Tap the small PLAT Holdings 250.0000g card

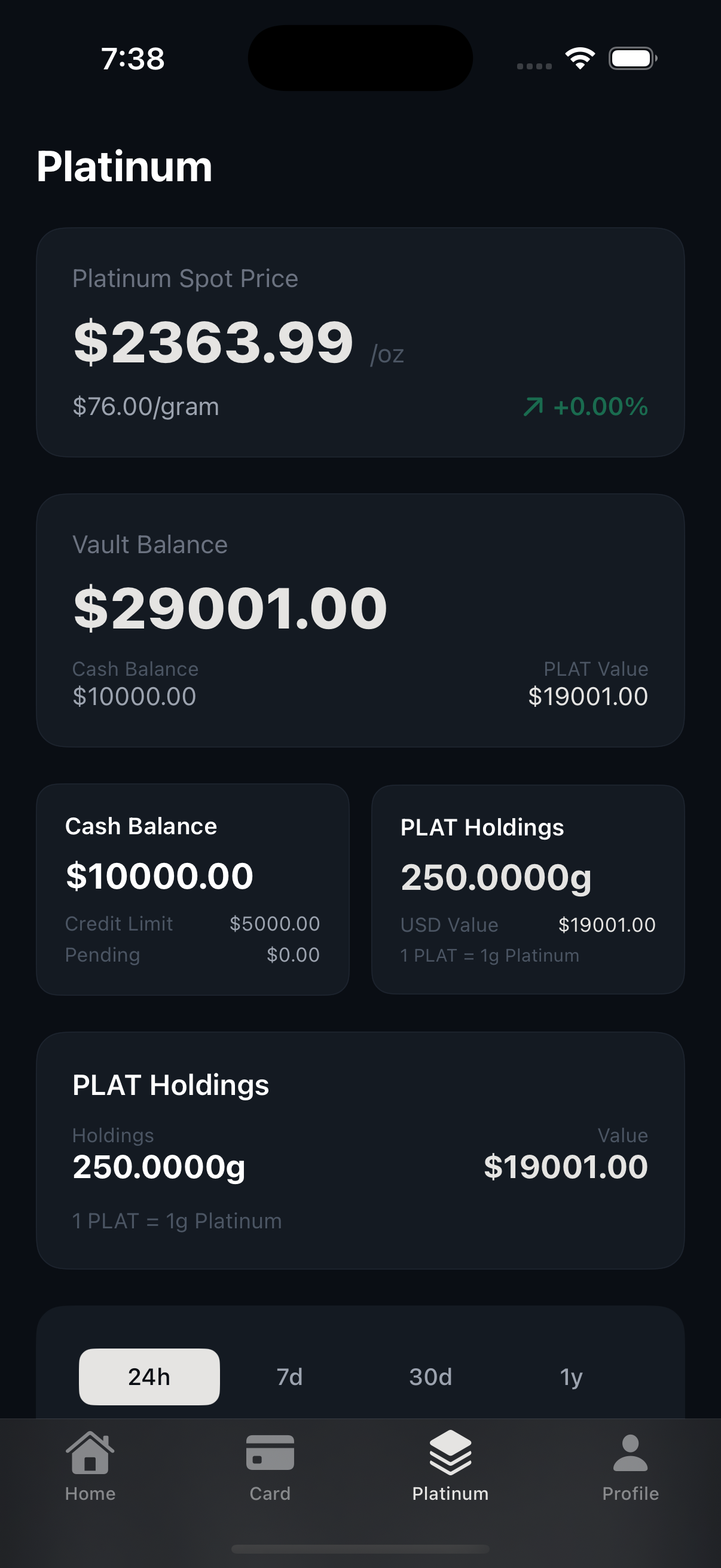(527, 889)
